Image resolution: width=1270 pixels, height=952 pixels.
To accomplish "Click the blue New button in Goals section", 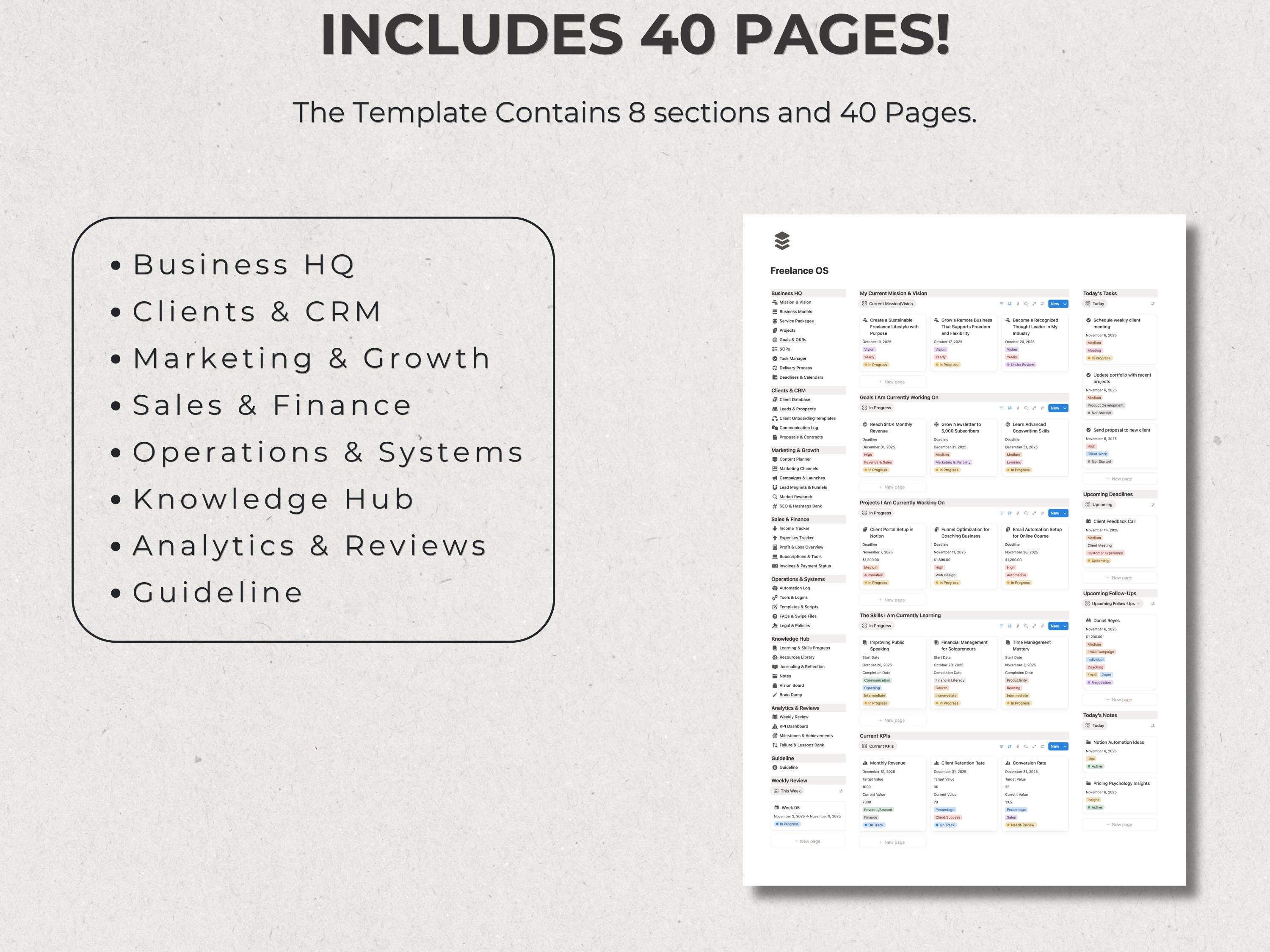I will [1055, 408].
